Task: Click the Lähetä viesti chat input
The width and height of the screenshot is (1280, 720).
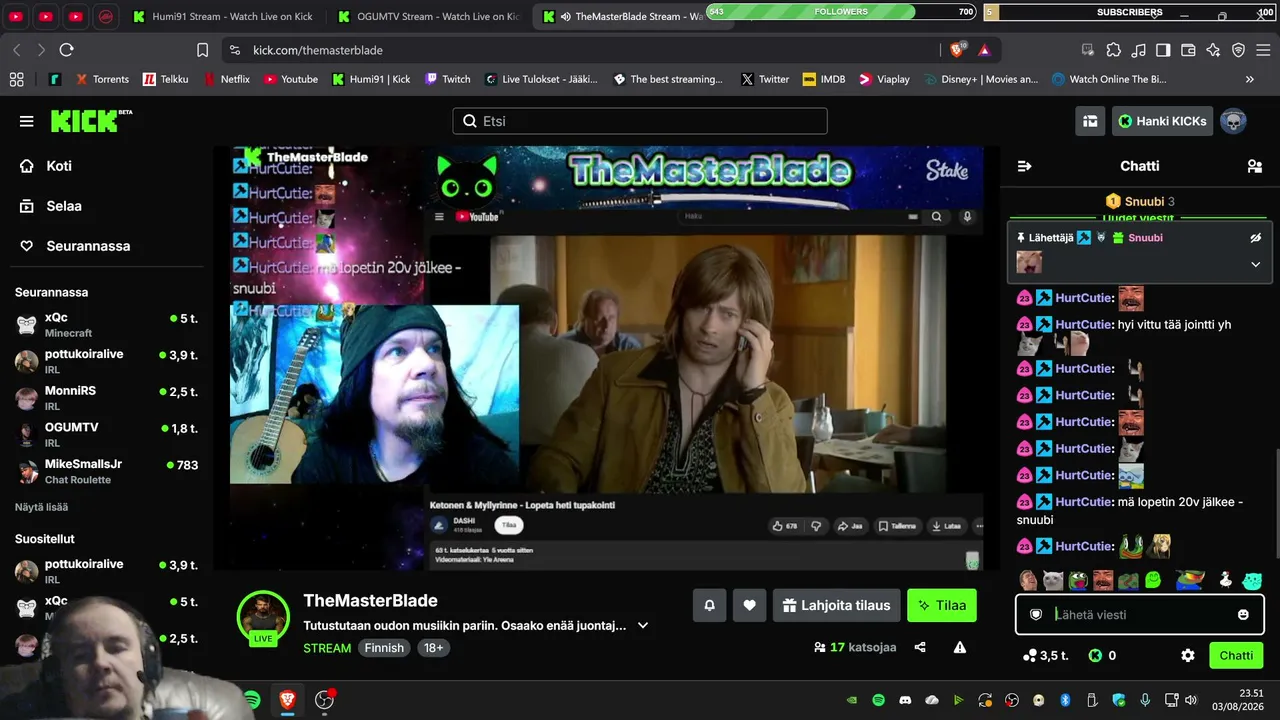Action: [1140, 615]
